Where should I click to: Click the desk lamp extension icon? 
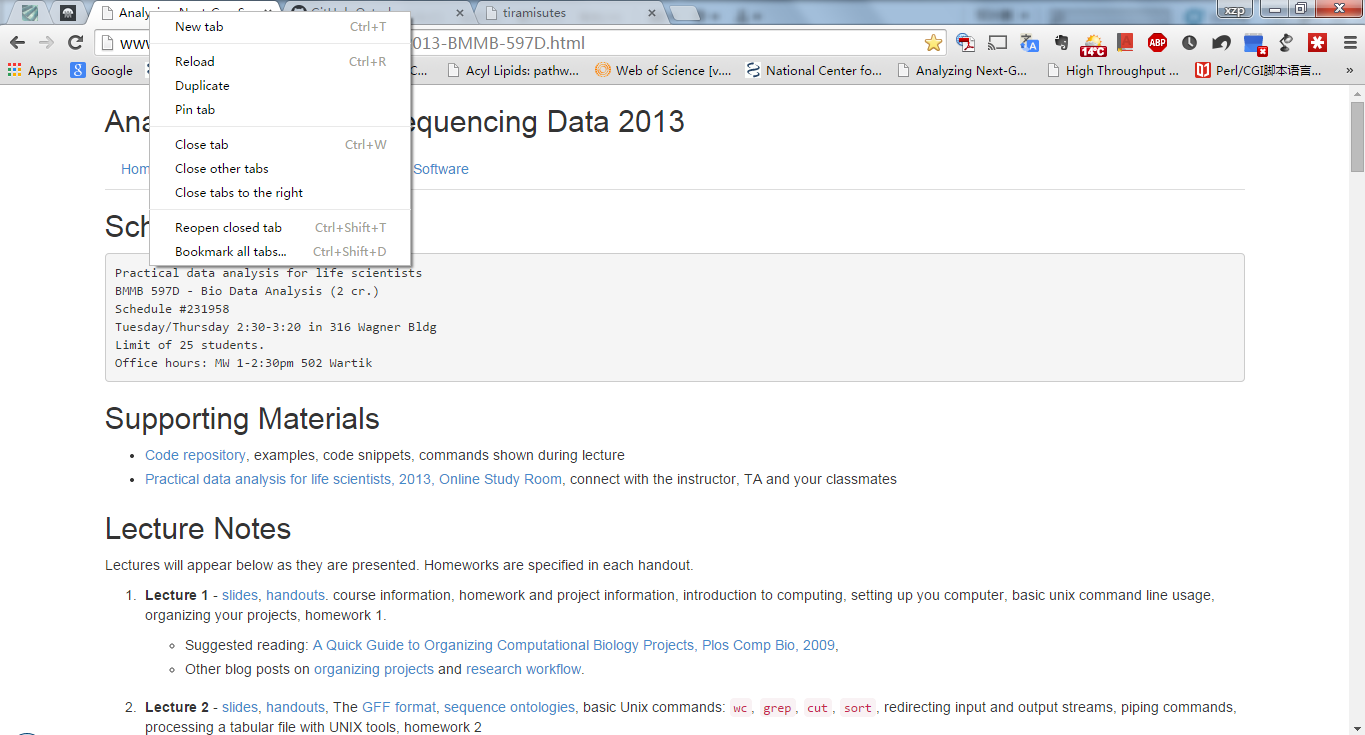[x=1286, y=42]
